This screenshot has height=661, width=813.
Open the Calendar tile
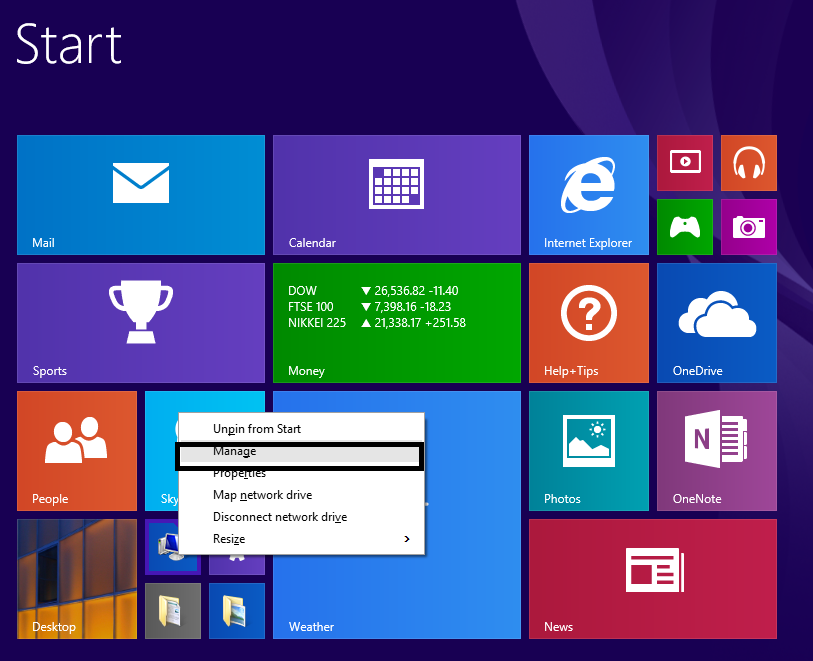click(x=397, y=195)
